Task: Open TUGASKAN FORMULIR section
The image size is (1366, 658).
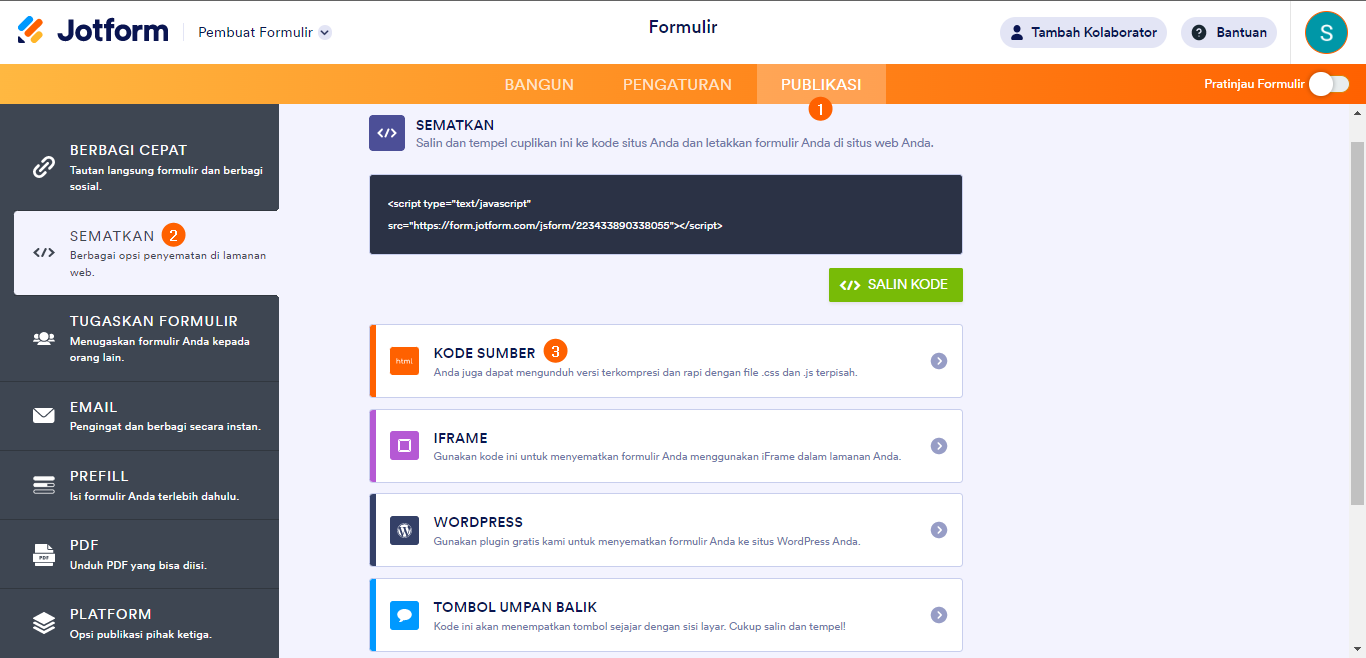Action: pyautogui.click(x=139, y=338)
